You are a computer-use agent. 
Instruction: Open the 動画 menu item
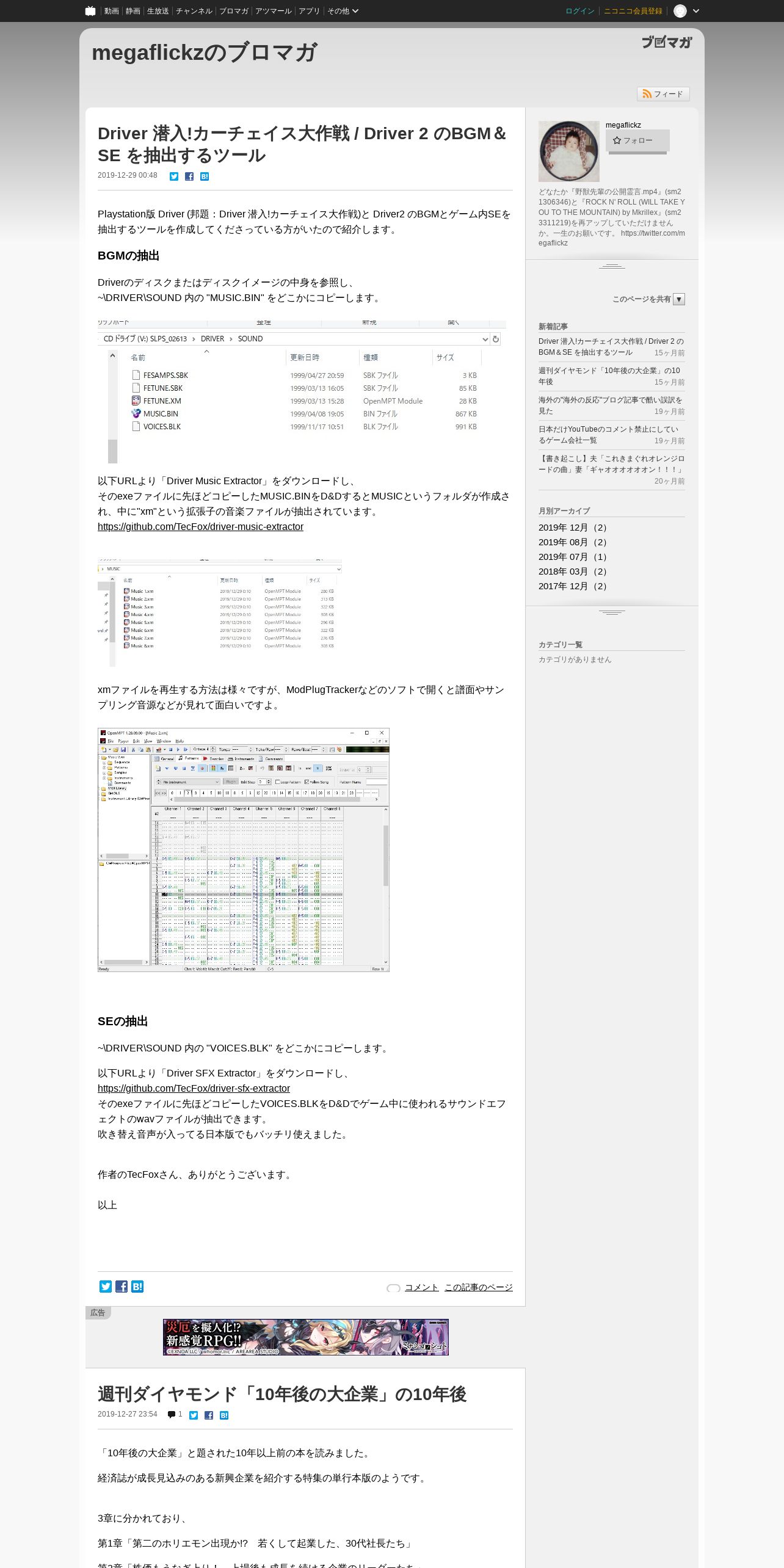point(111,11)
